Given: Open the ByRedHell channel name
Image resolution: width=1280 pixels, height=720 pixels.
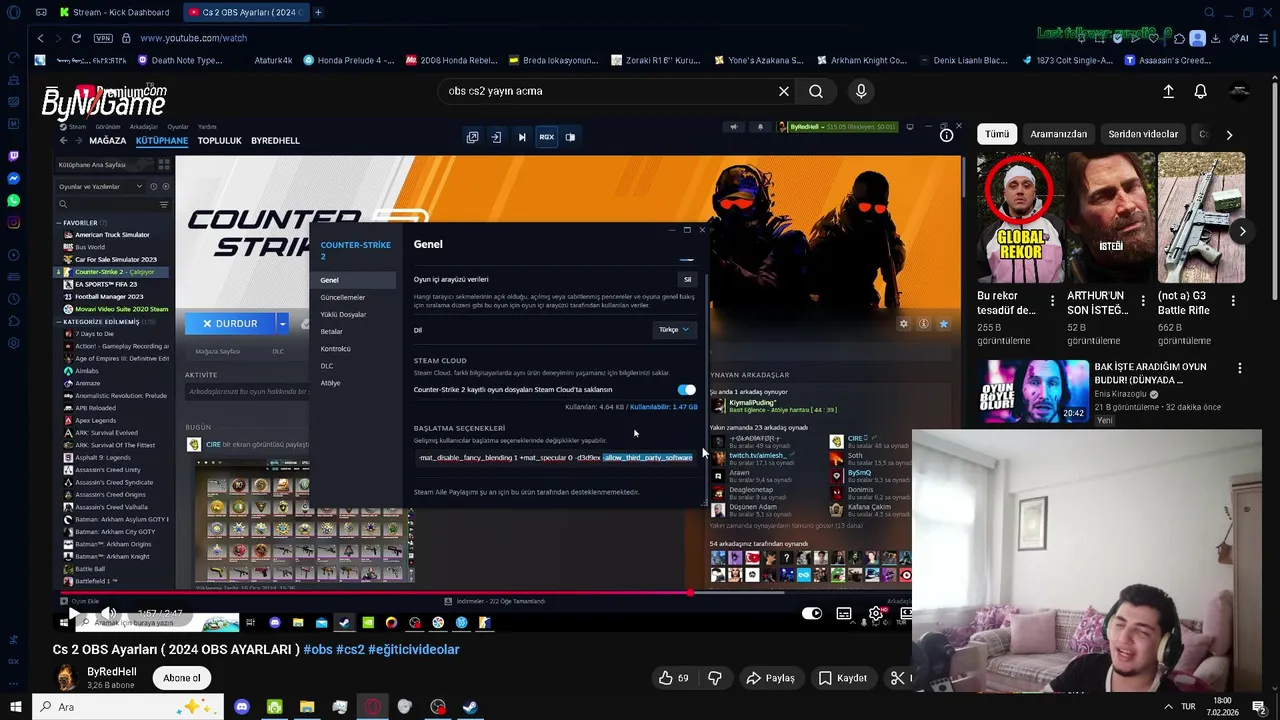Looking at the screenshot, I should [112, 672].
